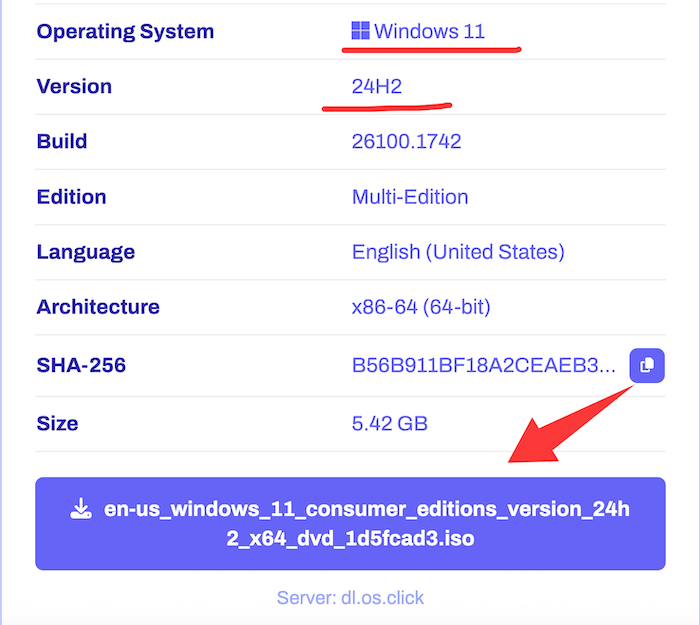
Task: Click the Build row label
Action: (62, 142)
